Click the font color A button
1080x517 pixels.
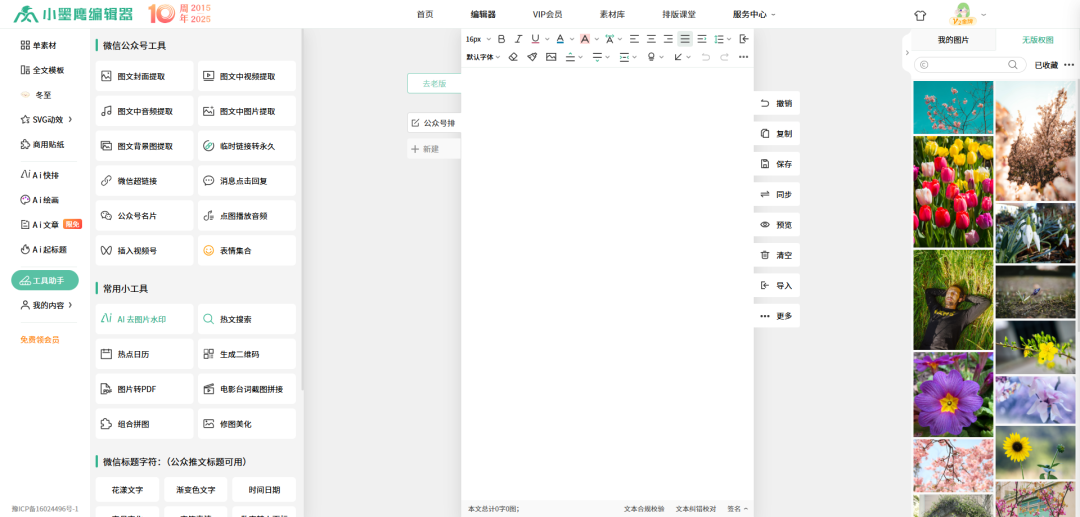pyautogui.click(x=560, y=39)
